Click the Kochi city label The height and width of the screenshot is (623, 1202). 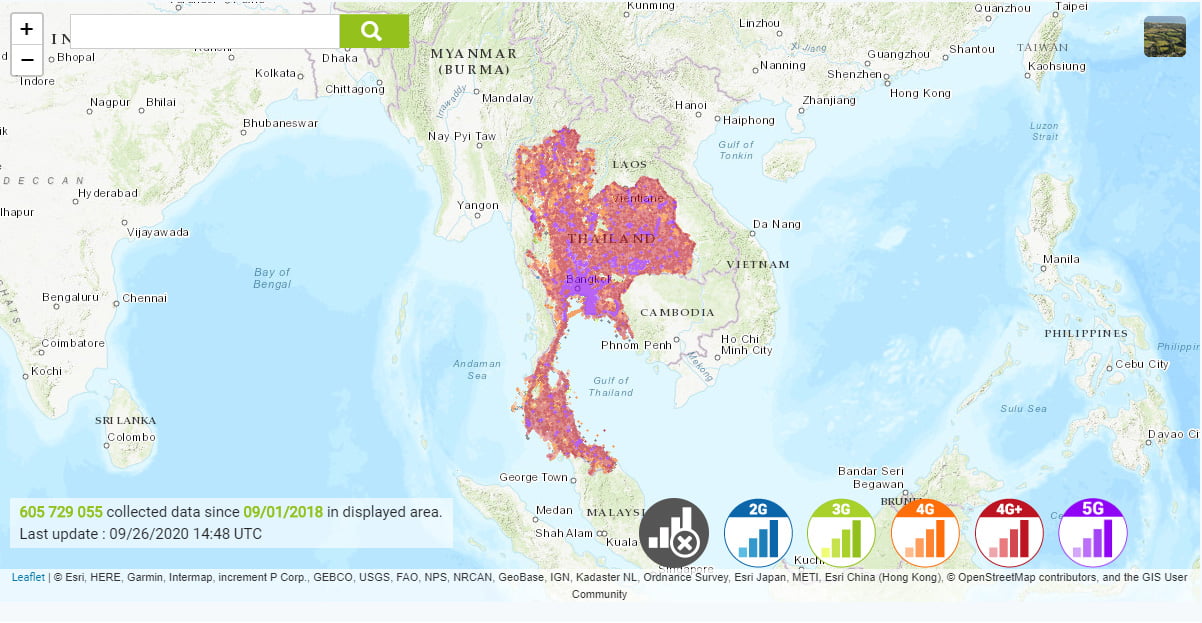pyautogui.click(x=46, y=371)
